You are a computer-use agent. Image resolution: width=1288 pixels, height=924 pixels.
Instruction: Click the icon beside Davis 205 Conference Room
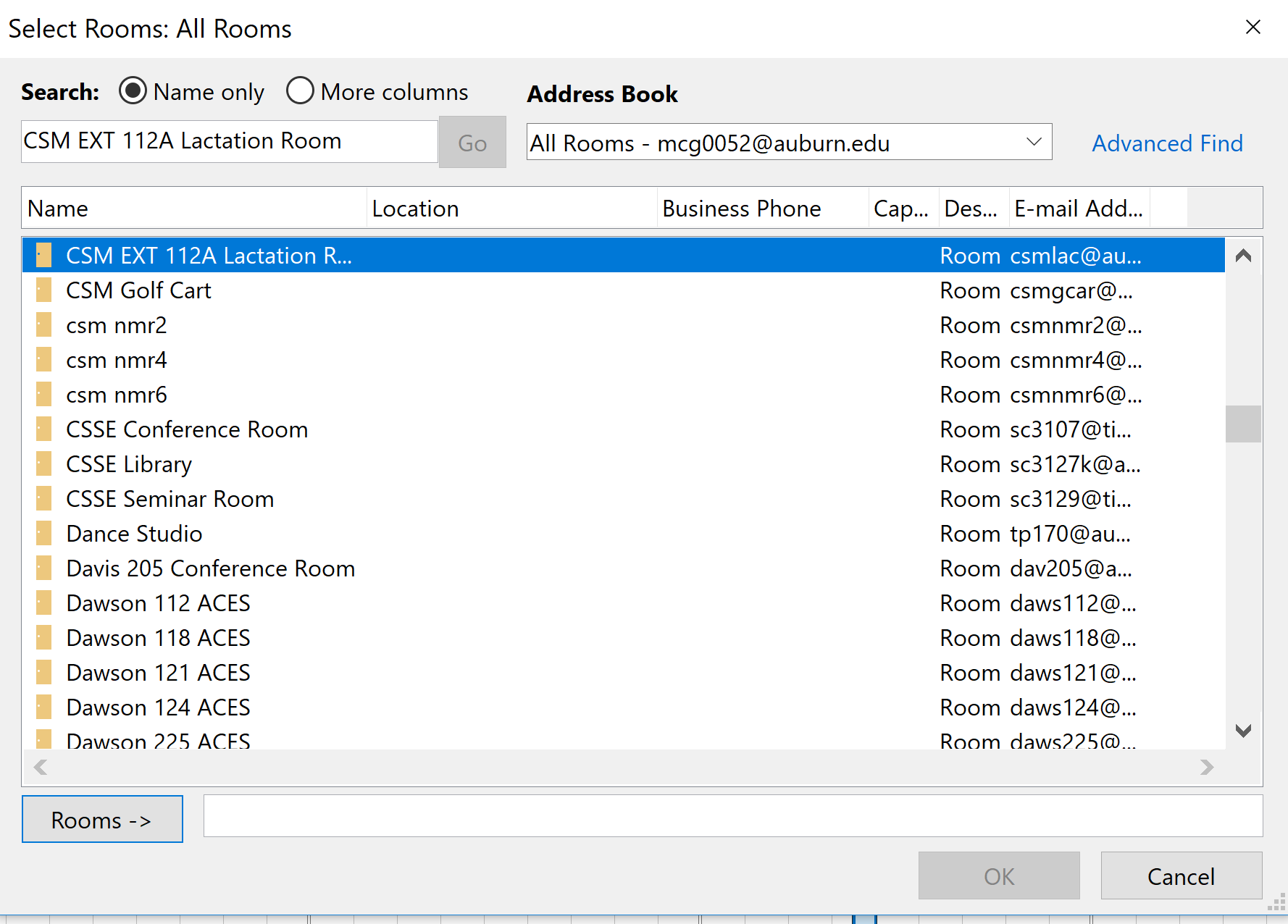[44, 568]
